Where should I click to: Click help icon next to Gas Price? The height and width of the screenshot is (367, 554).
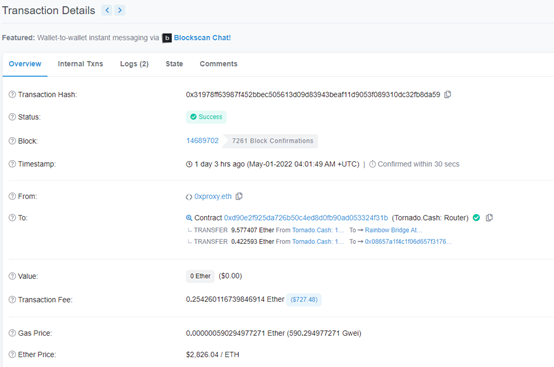coord(12,333)
